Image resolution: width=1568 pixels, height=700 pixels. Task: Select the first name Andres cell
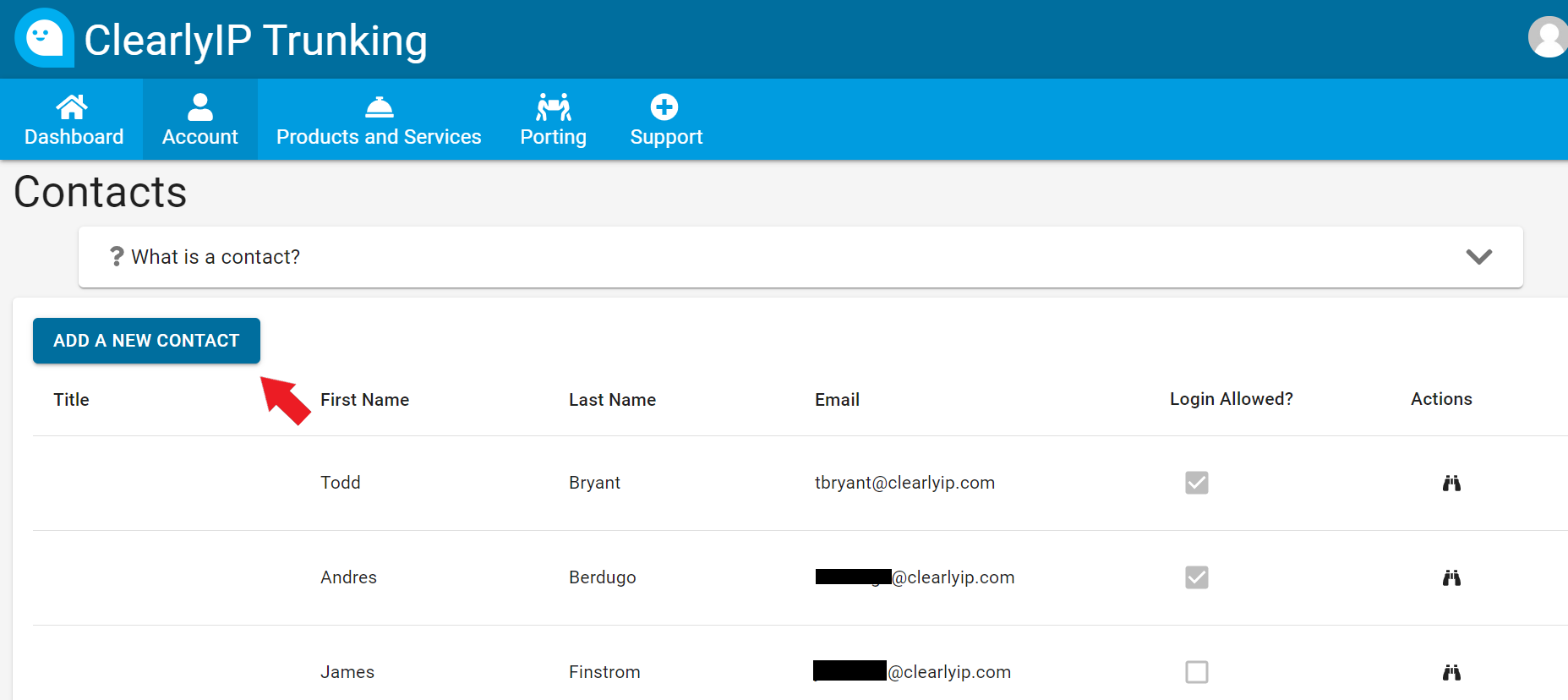(348, 577)
